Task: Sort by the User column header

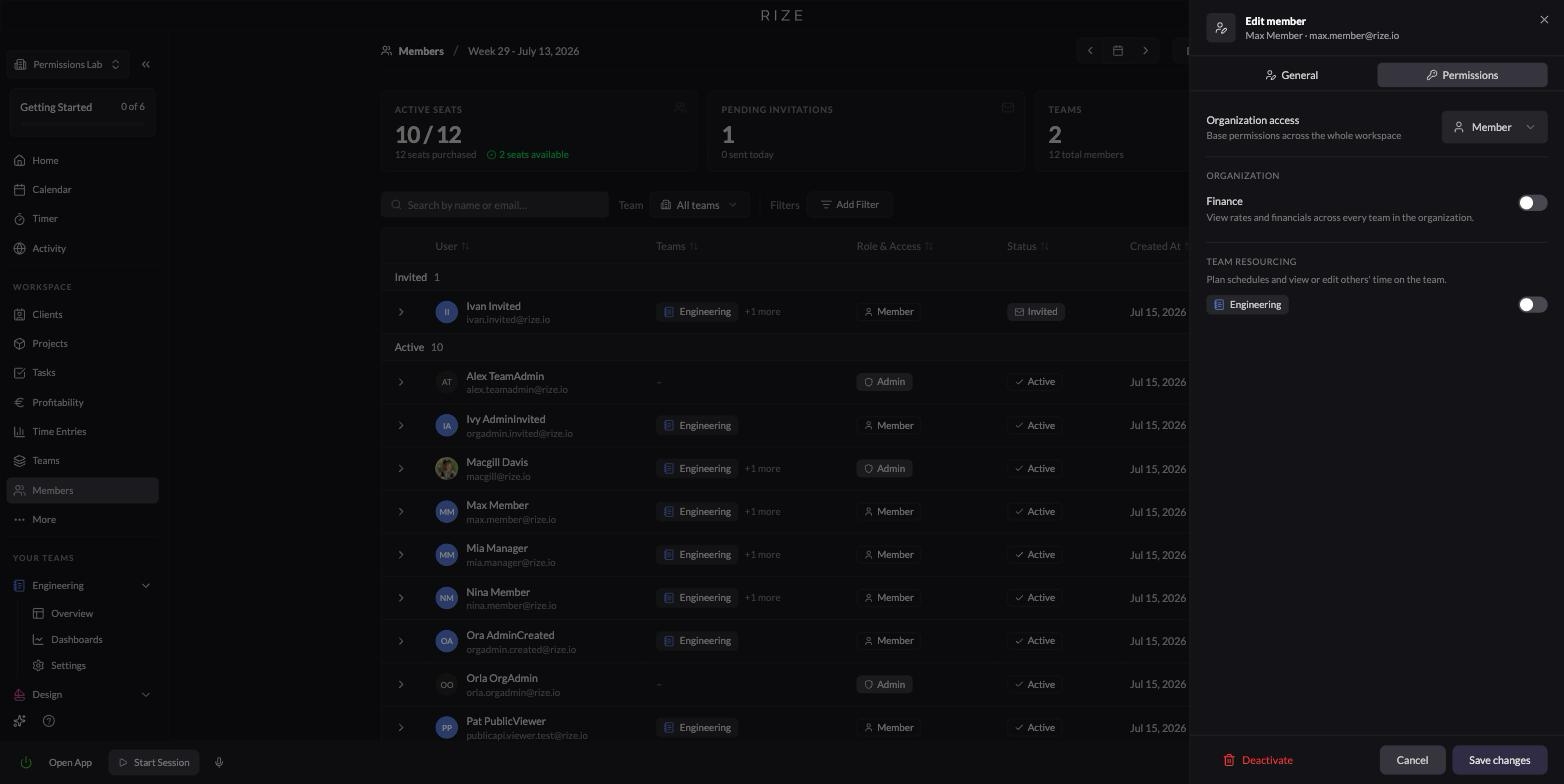Action: (452, 246)
